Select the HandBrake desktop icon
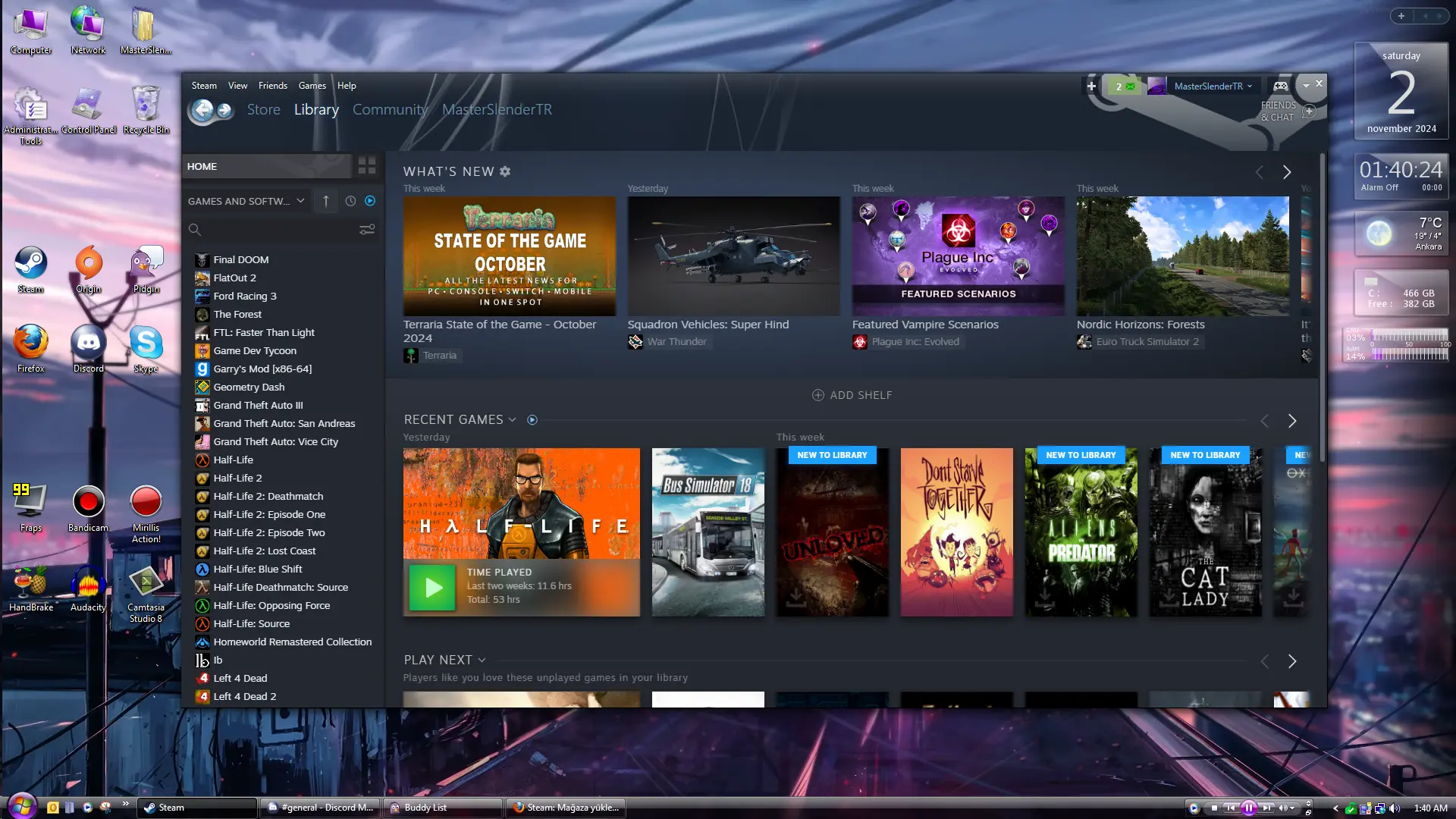The width and height of the screenshot is (1456, 819). point(30,588)
